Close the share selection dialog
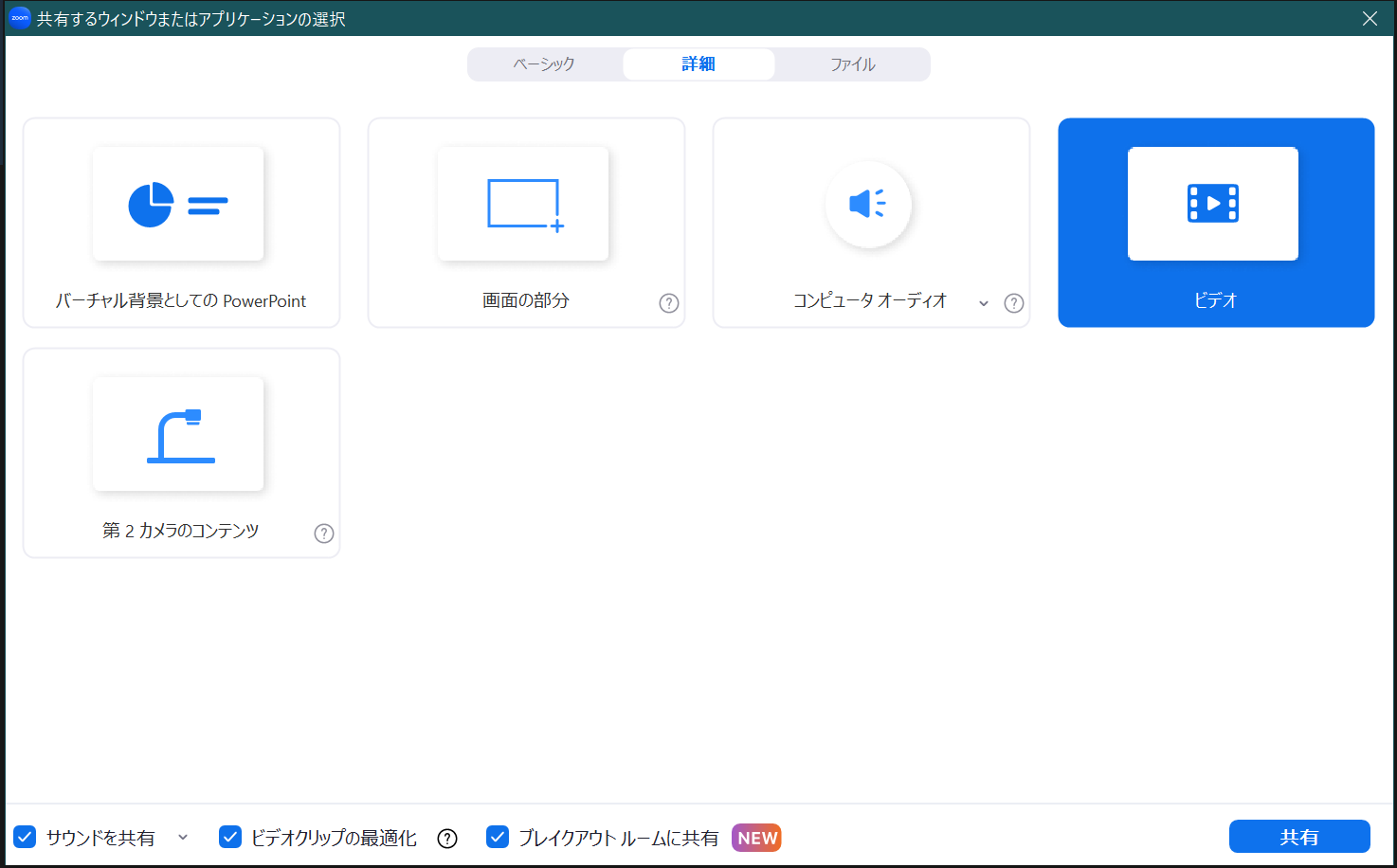 point(1370,18)
